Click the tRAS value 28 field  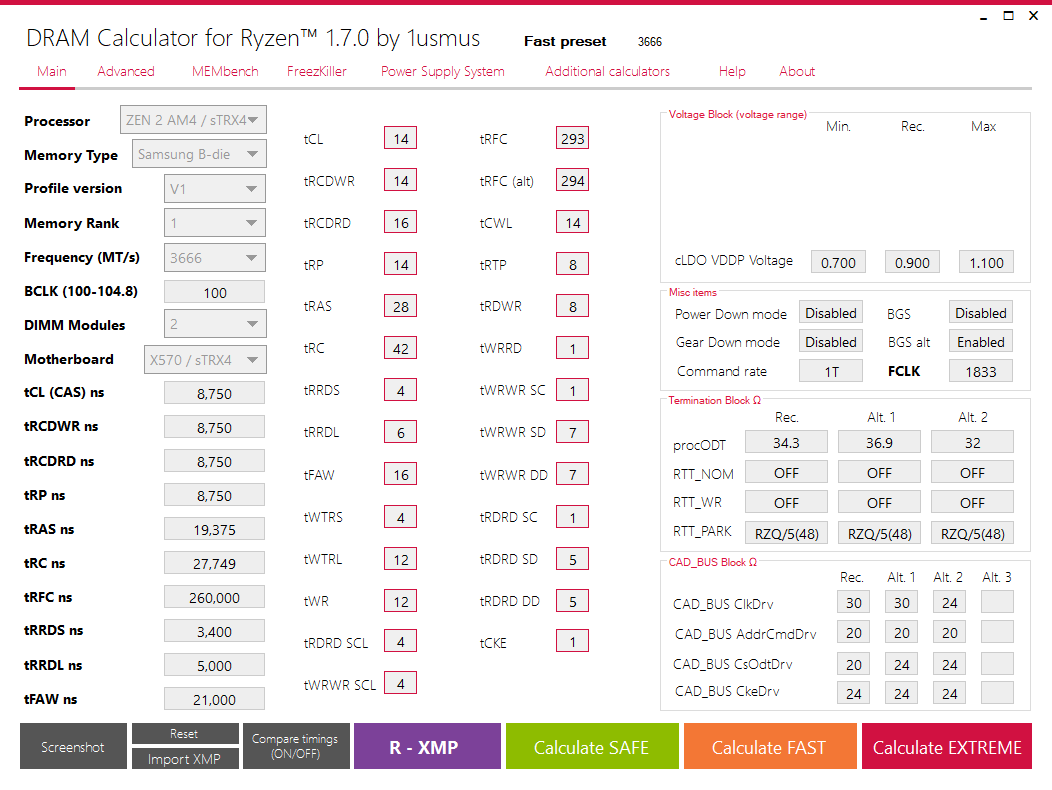tap(401, 306)
